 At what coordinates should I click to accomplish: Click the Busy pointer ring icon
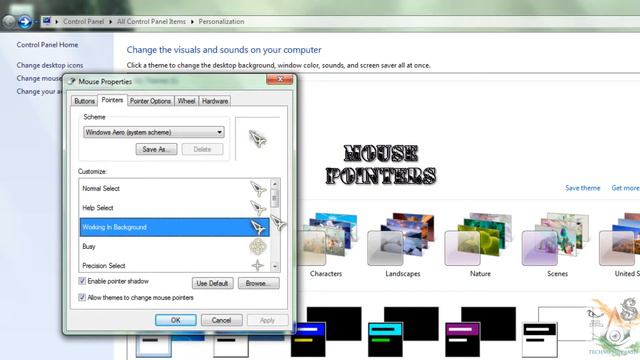[x=258, y=247]
